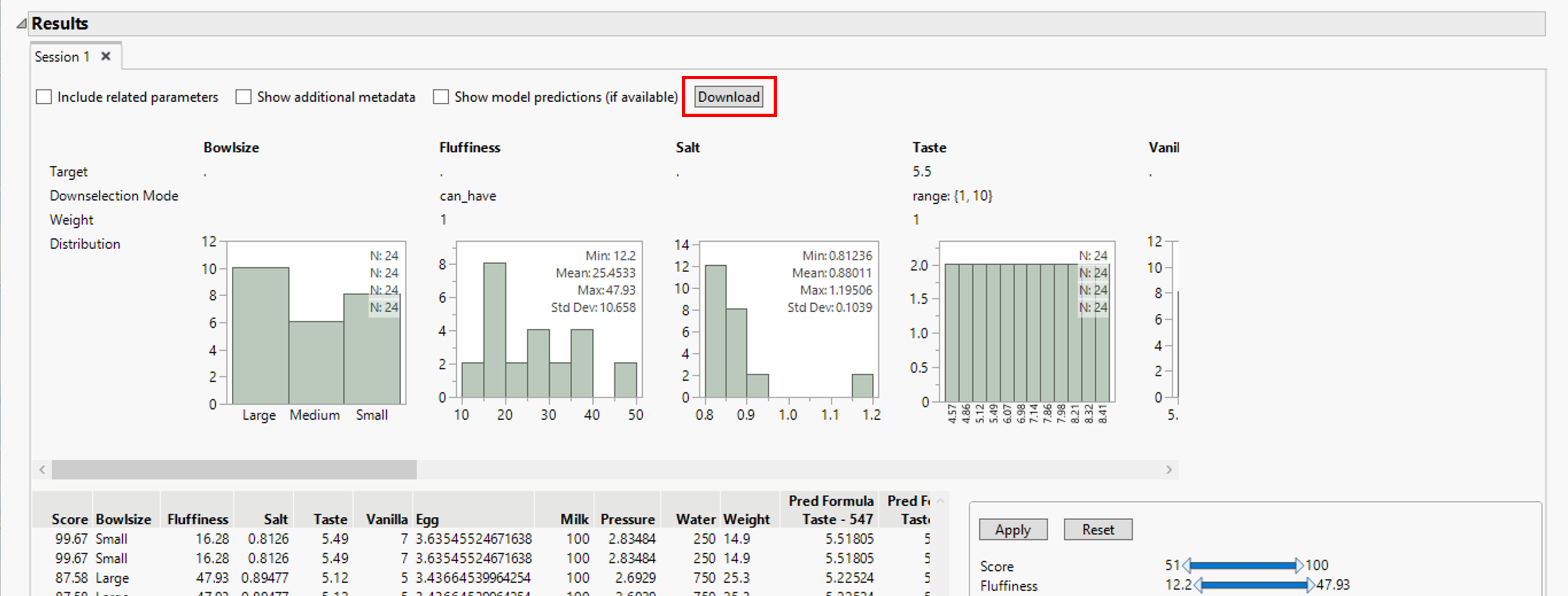Image resolution: width=1568 pixels, height=596 pixels.
Task: Click the Taste distribution heading
Action: pos(929,148)
